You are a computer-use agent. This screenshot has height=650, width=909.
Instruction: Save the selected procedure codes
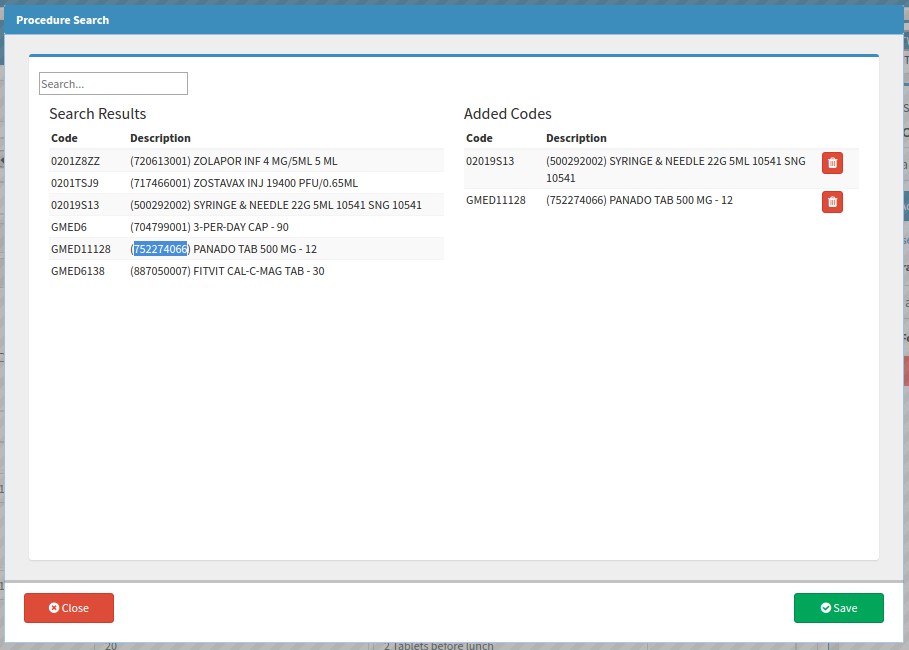click(838, 608)
